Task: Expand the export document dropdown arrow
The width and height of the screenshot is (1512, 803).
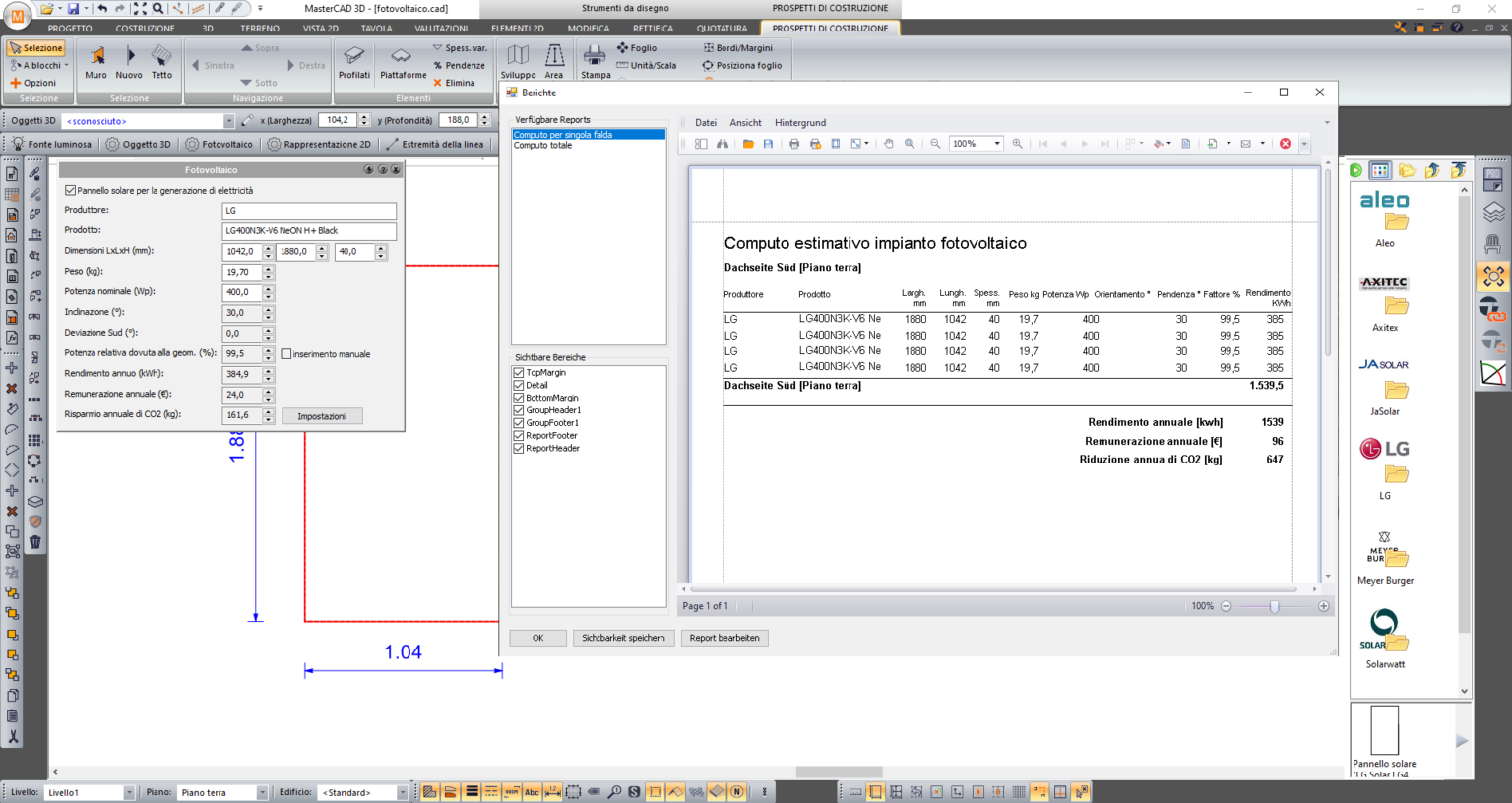Action: tap(1228, 144)
